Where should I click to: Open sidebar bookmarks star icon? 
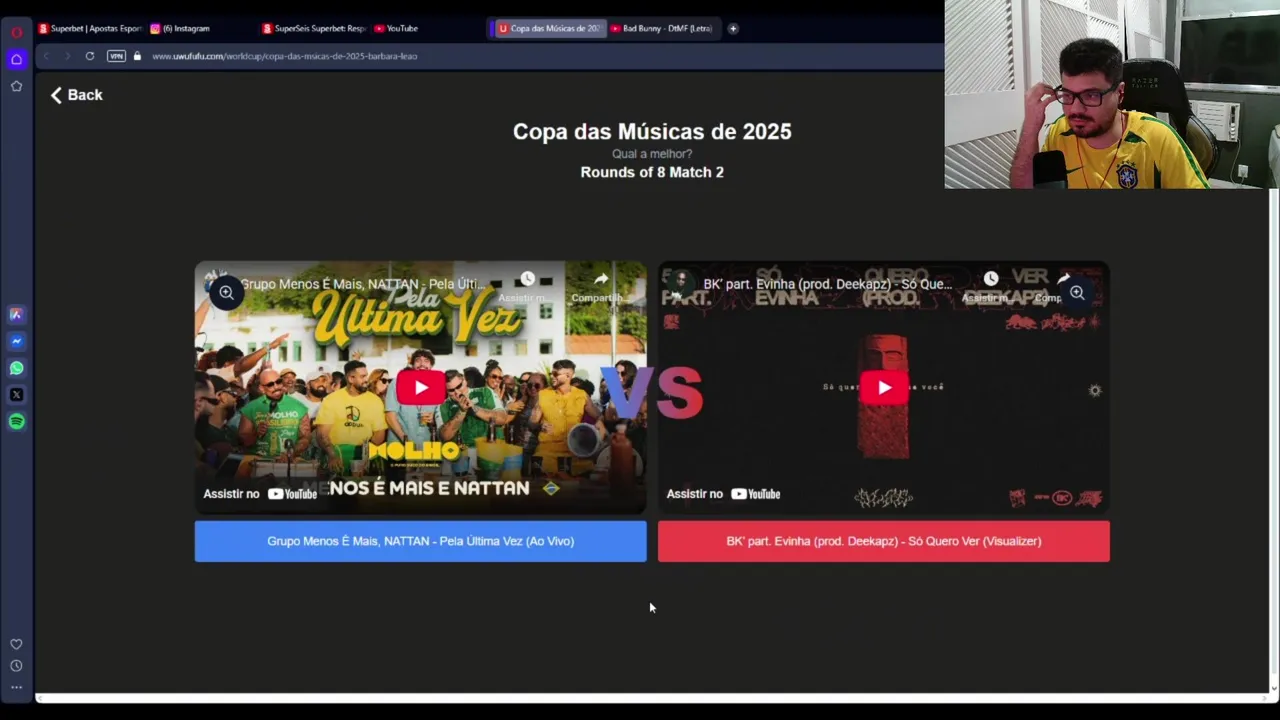coord(16,86)
